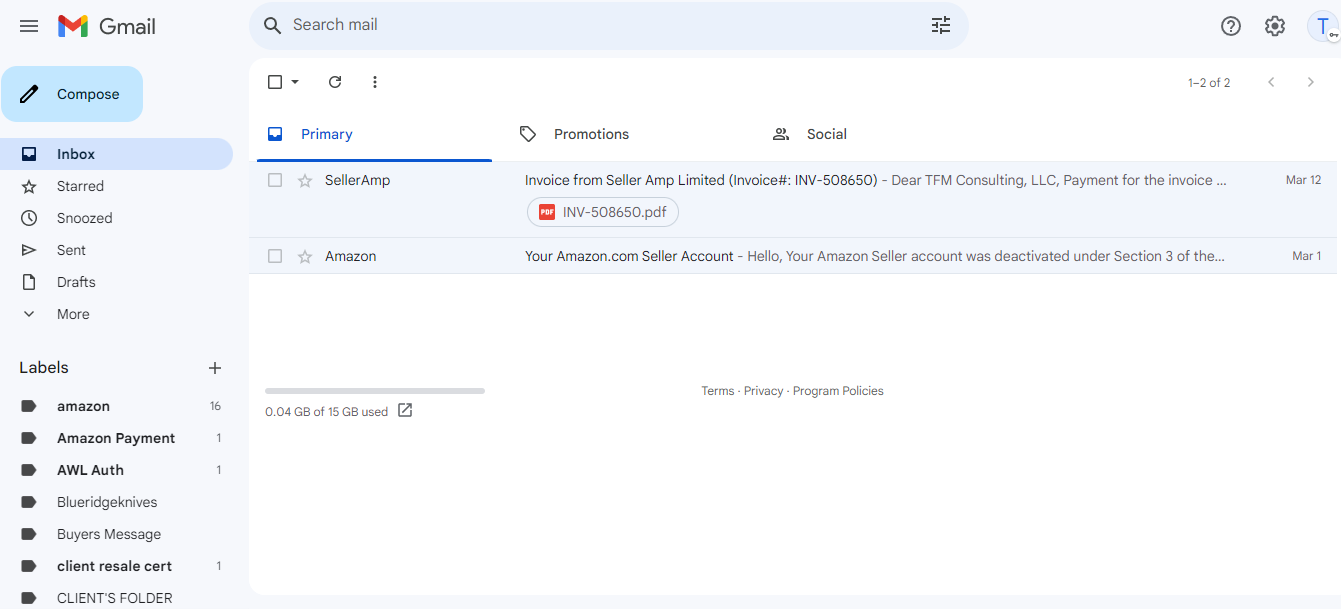This screenshot has width=1341, height=609.
Task: Star the SellerAmp email
Action: pos(305,180)
